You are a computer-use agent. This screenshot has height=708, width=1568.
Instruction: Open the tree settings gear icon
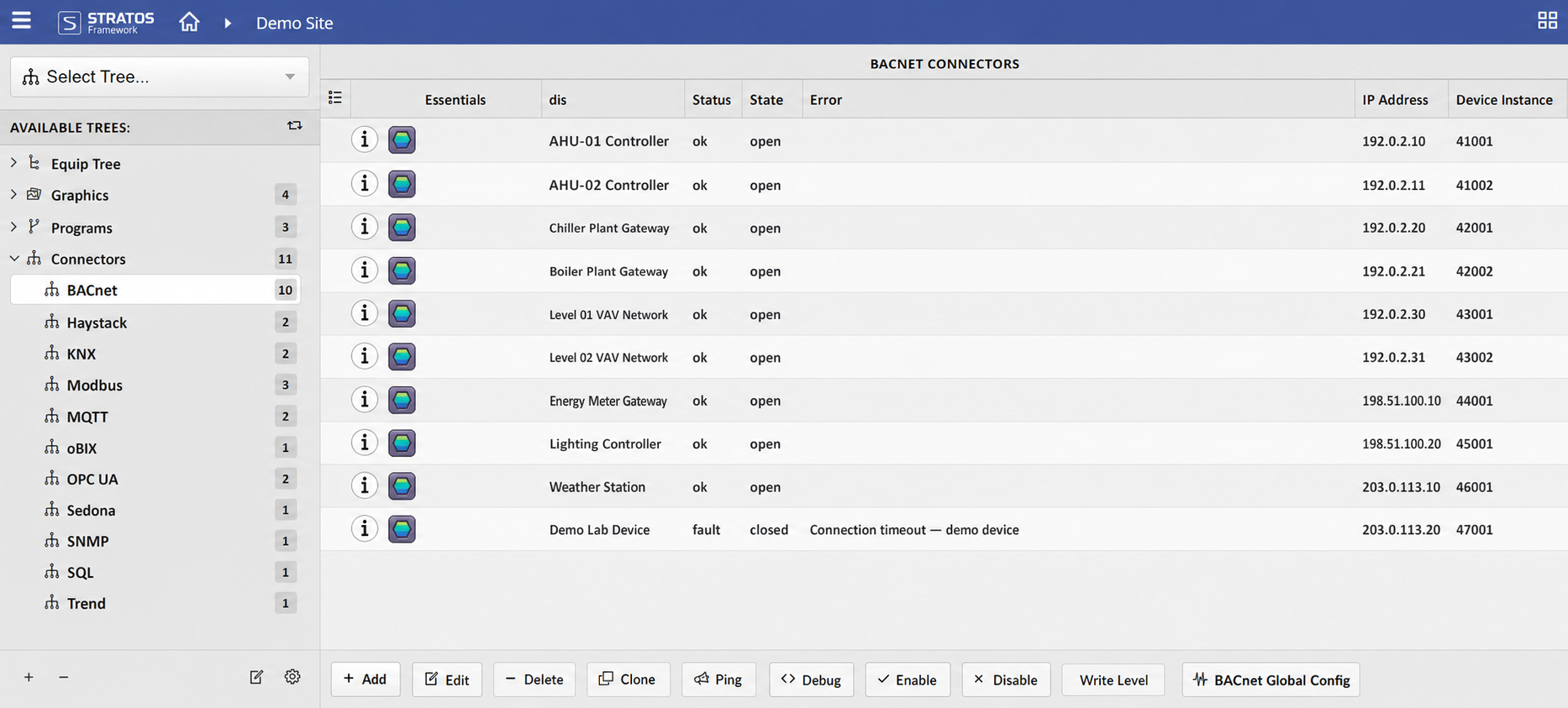point(292,677)
